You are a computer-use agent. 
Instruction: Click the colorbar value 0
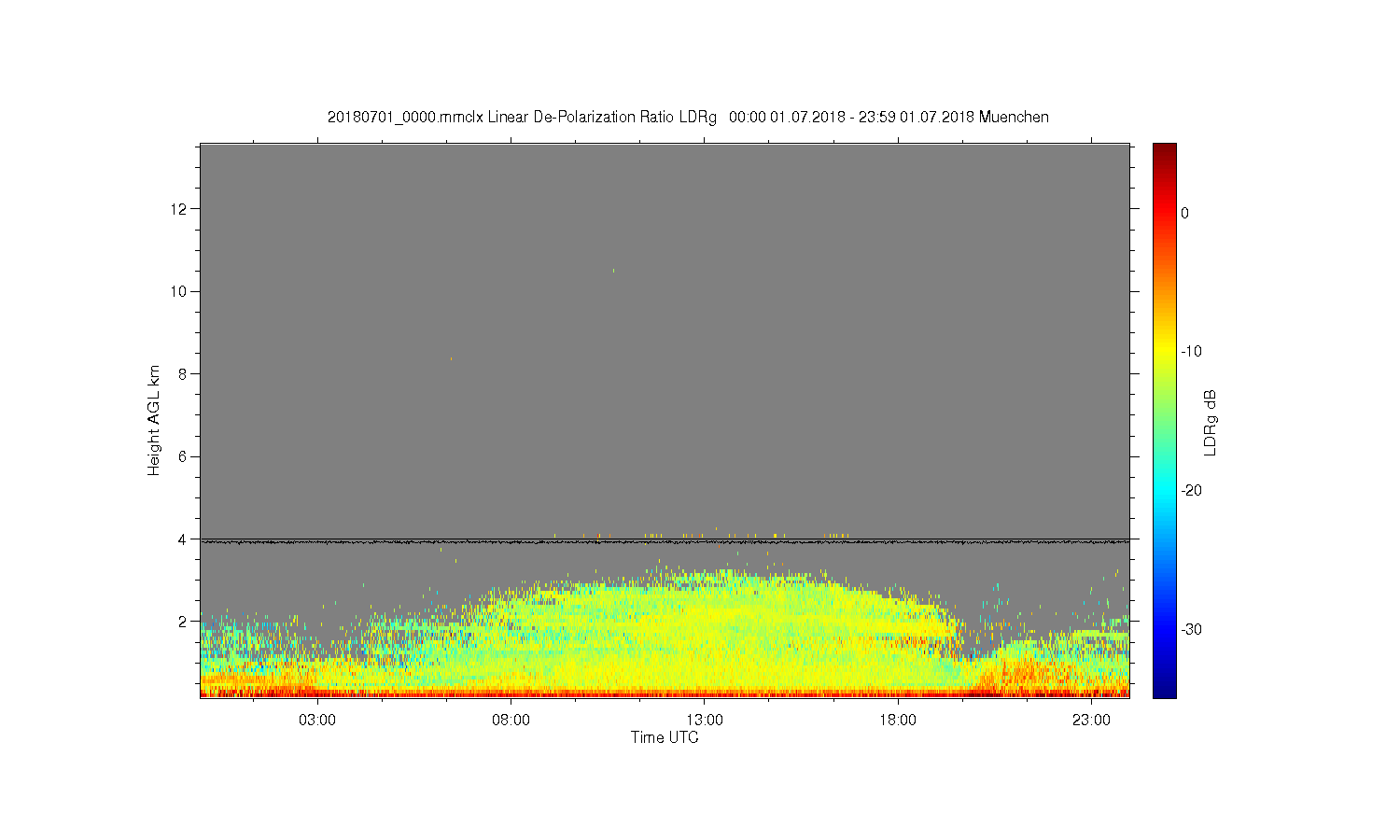[1184, 213]
